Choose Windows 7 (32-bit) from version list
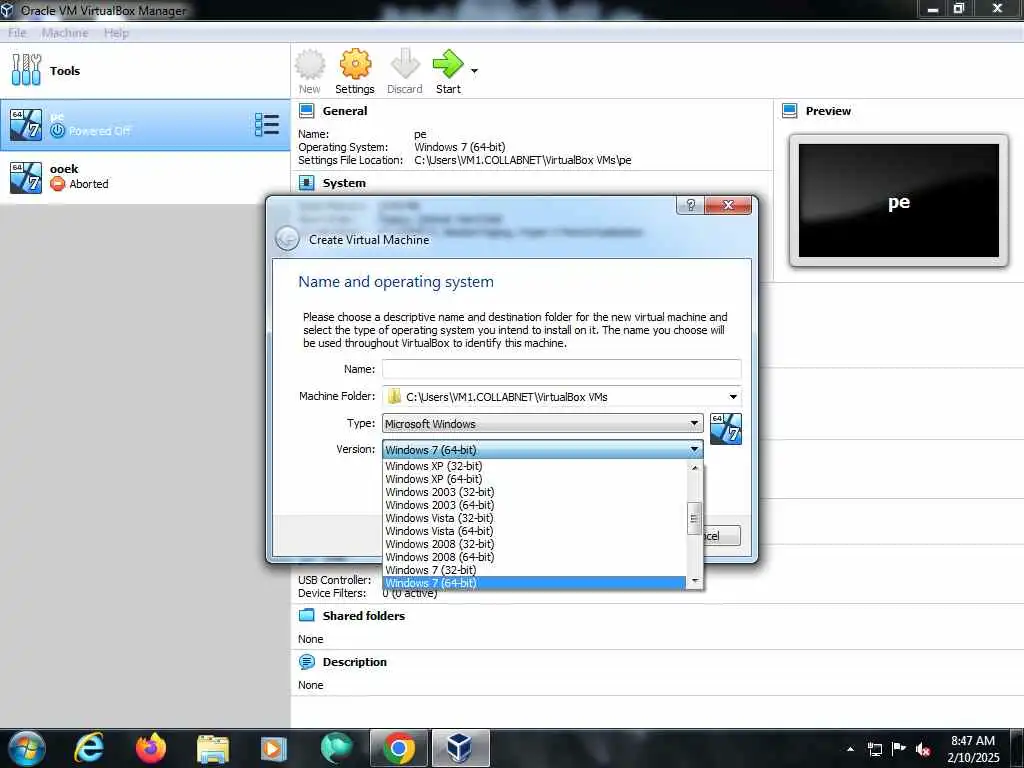The image size is (1024, 768). point(534,570)
